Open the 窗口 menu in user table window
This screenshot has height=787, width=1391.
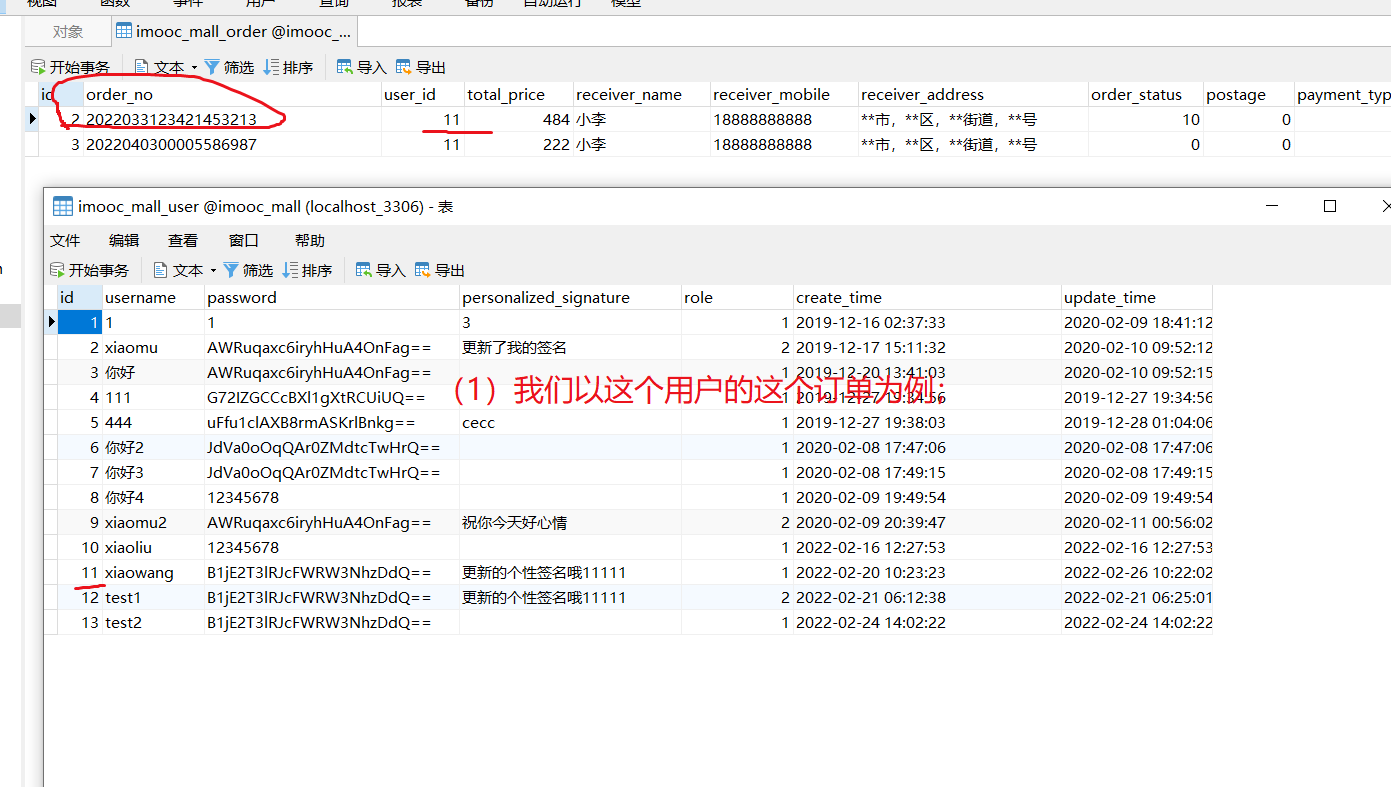243,240
